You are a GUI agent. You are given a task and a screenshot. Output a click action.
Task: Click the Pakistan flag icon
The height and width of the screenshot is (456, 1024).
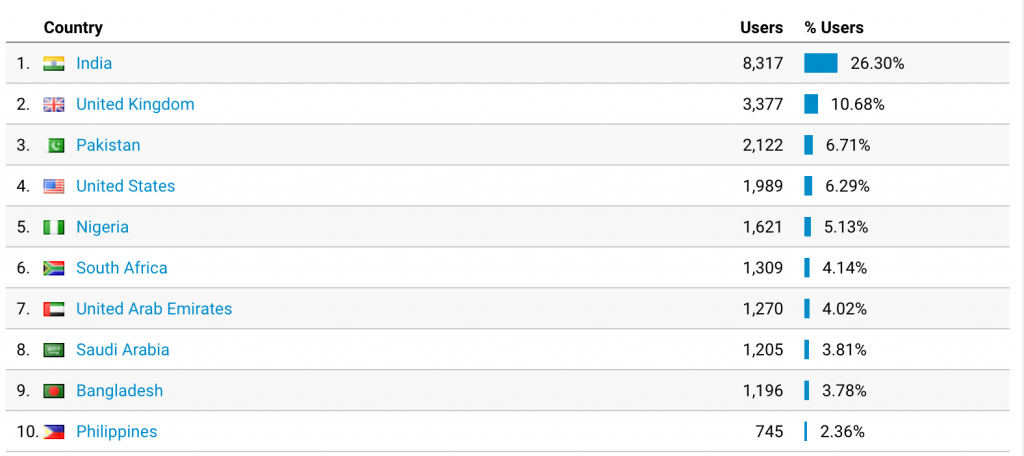pyautogui.click(x=54, y=145)
